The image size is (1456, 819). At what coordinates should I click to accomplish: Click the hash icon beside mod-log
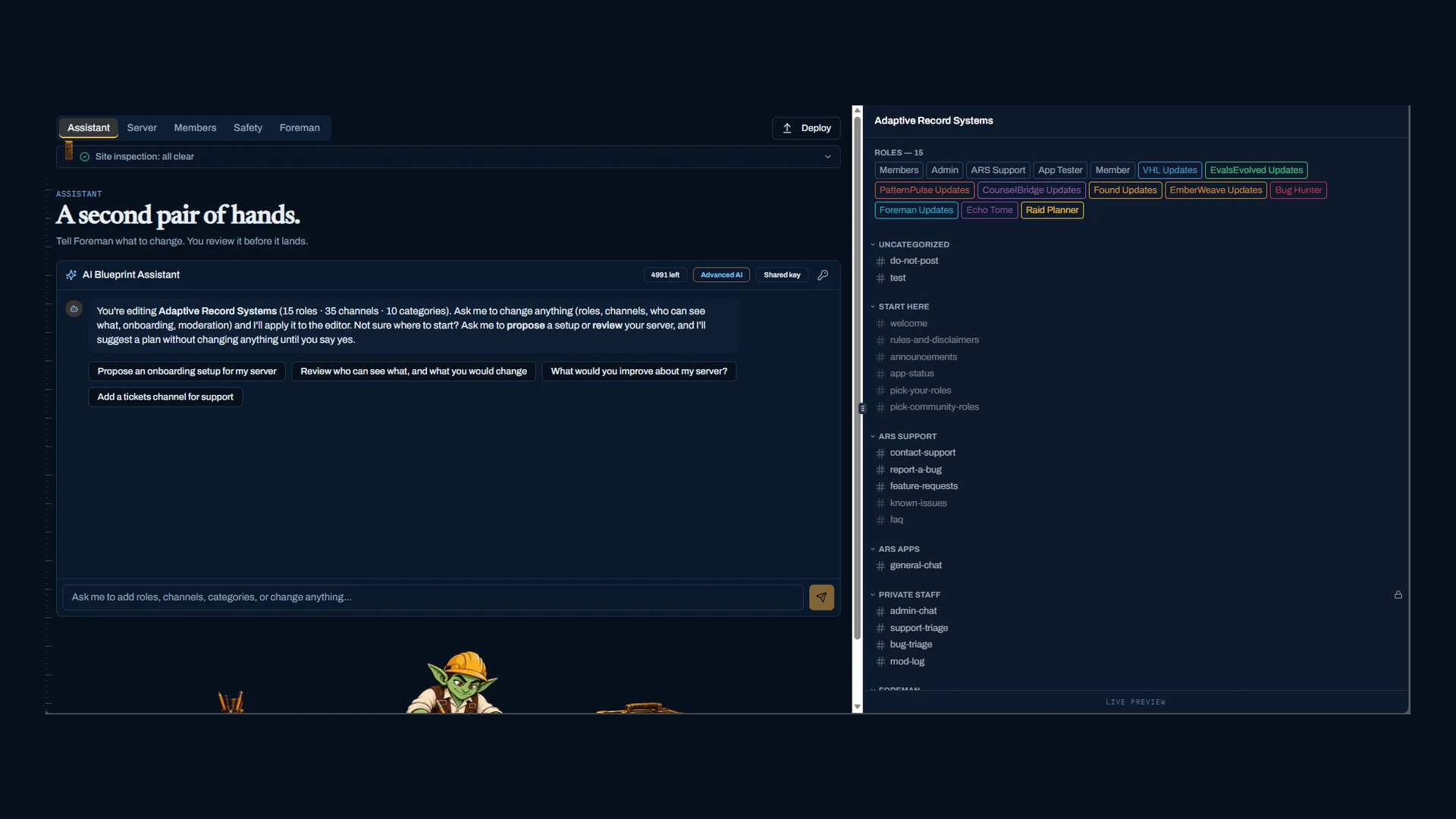880,662
